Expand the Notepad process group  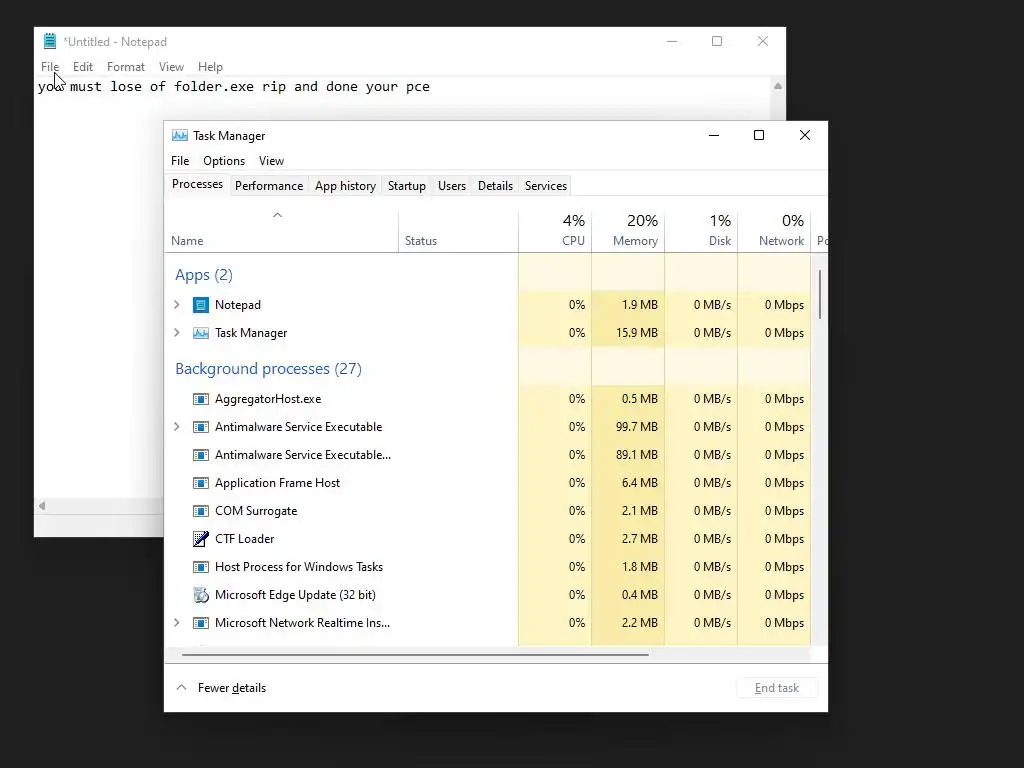pos(176,305)
